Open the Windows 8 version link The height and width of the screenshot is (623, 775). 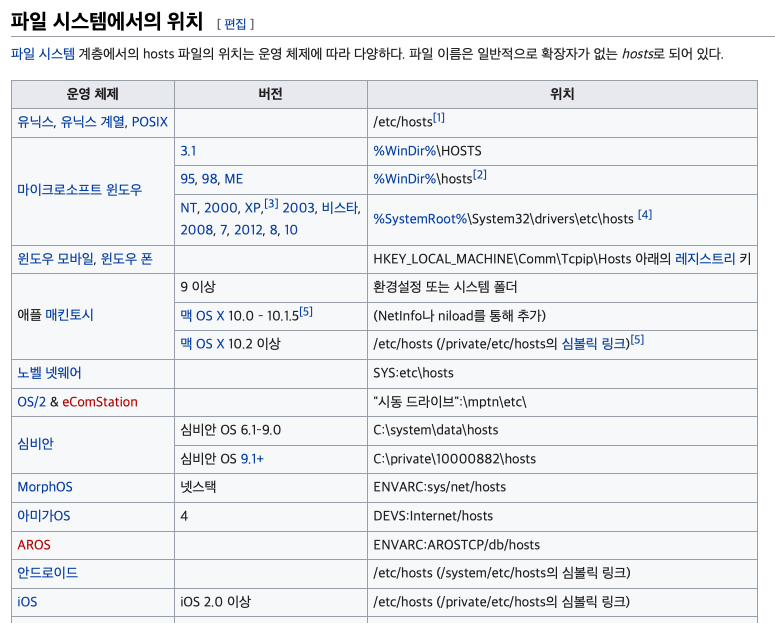(273, 230)
